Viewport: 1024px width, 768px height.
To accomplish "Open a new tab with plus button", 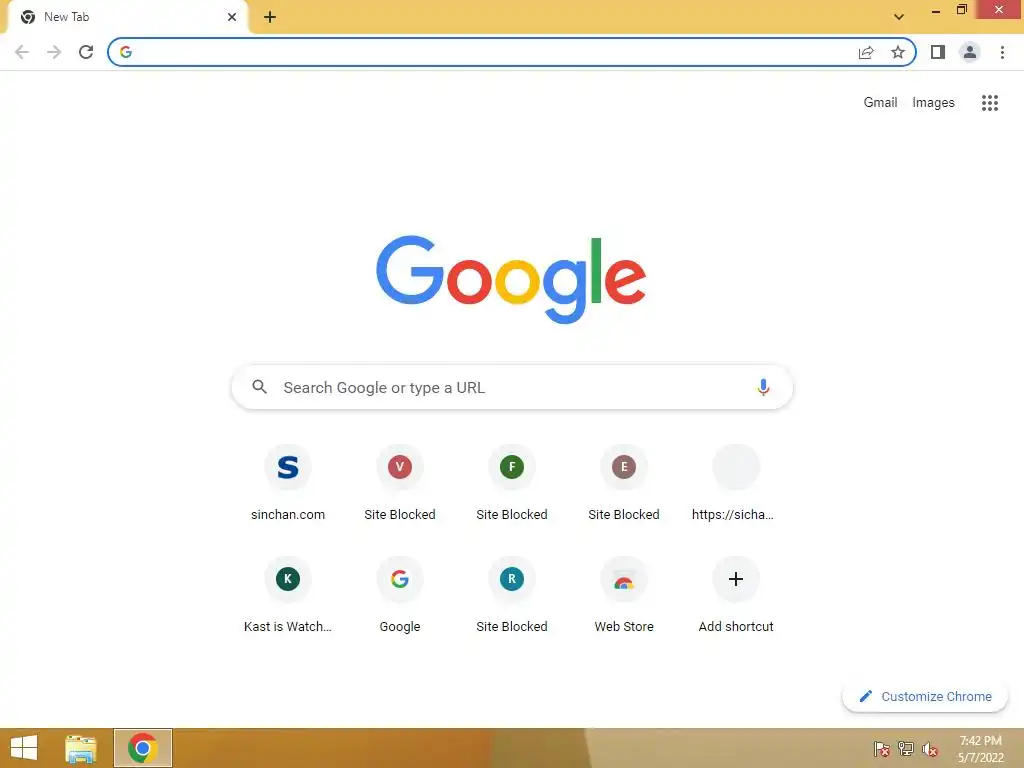I will point(270,17).
